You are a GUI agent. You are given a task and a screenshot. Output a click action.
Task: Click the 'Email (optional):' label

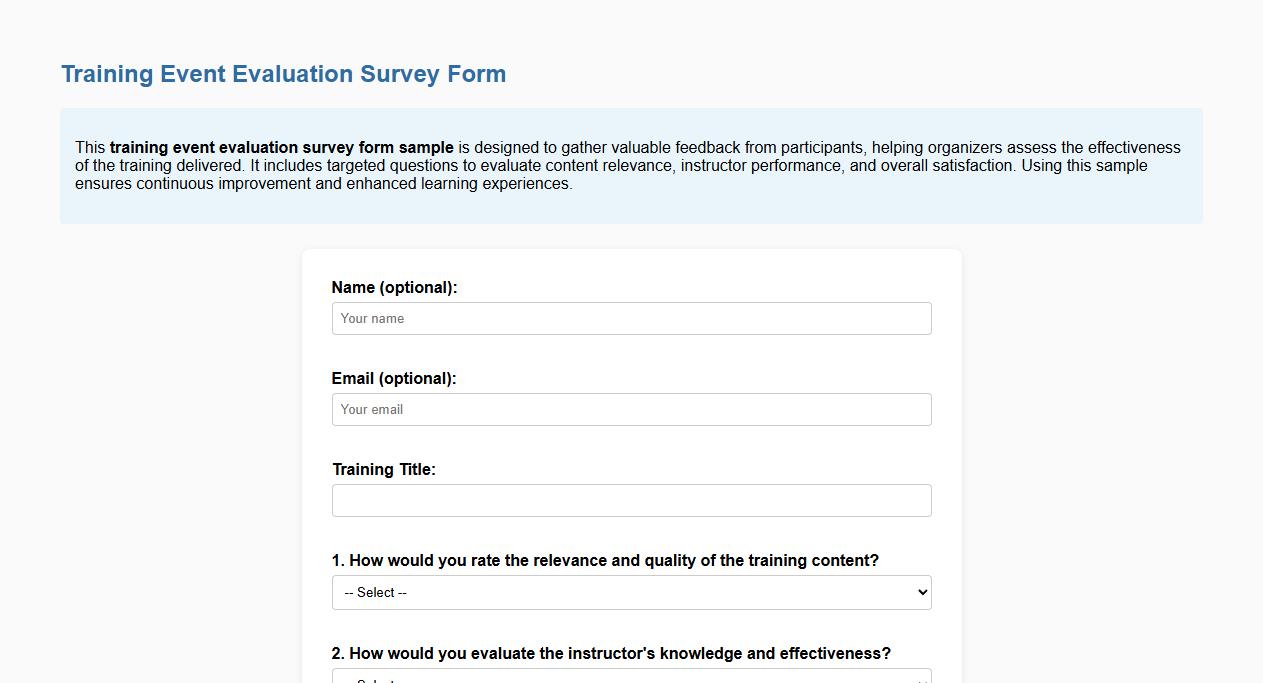tap(394, 378)
